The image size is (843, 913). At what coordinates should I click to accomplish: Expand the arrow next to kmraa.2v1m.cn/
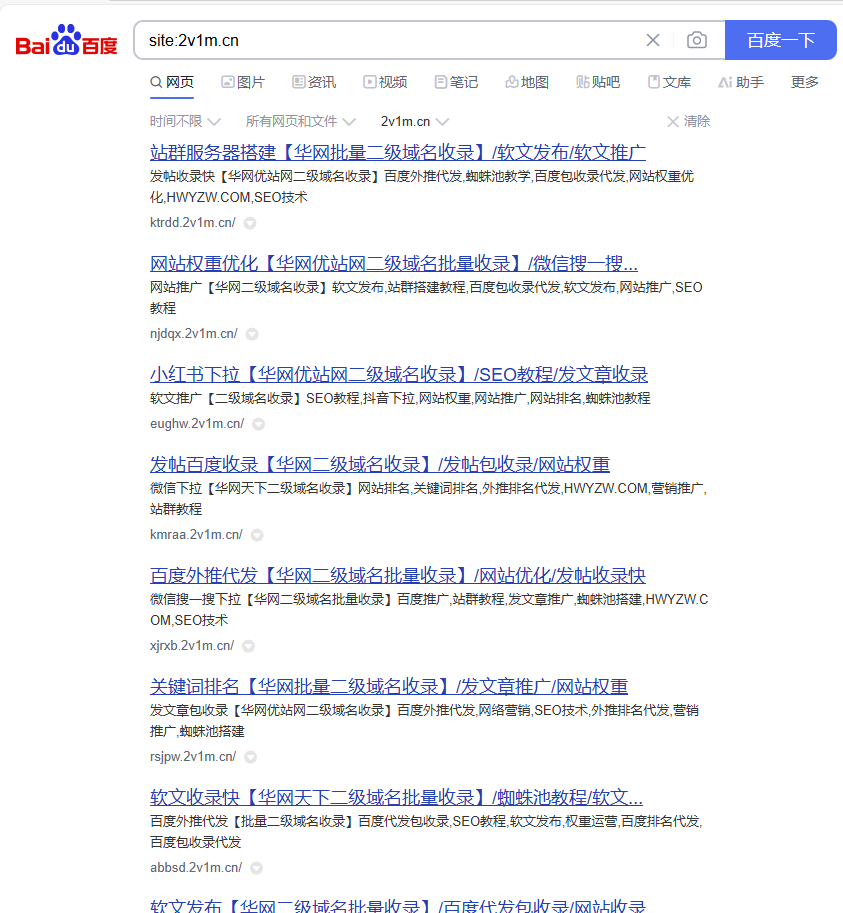[x=257, y=535]
